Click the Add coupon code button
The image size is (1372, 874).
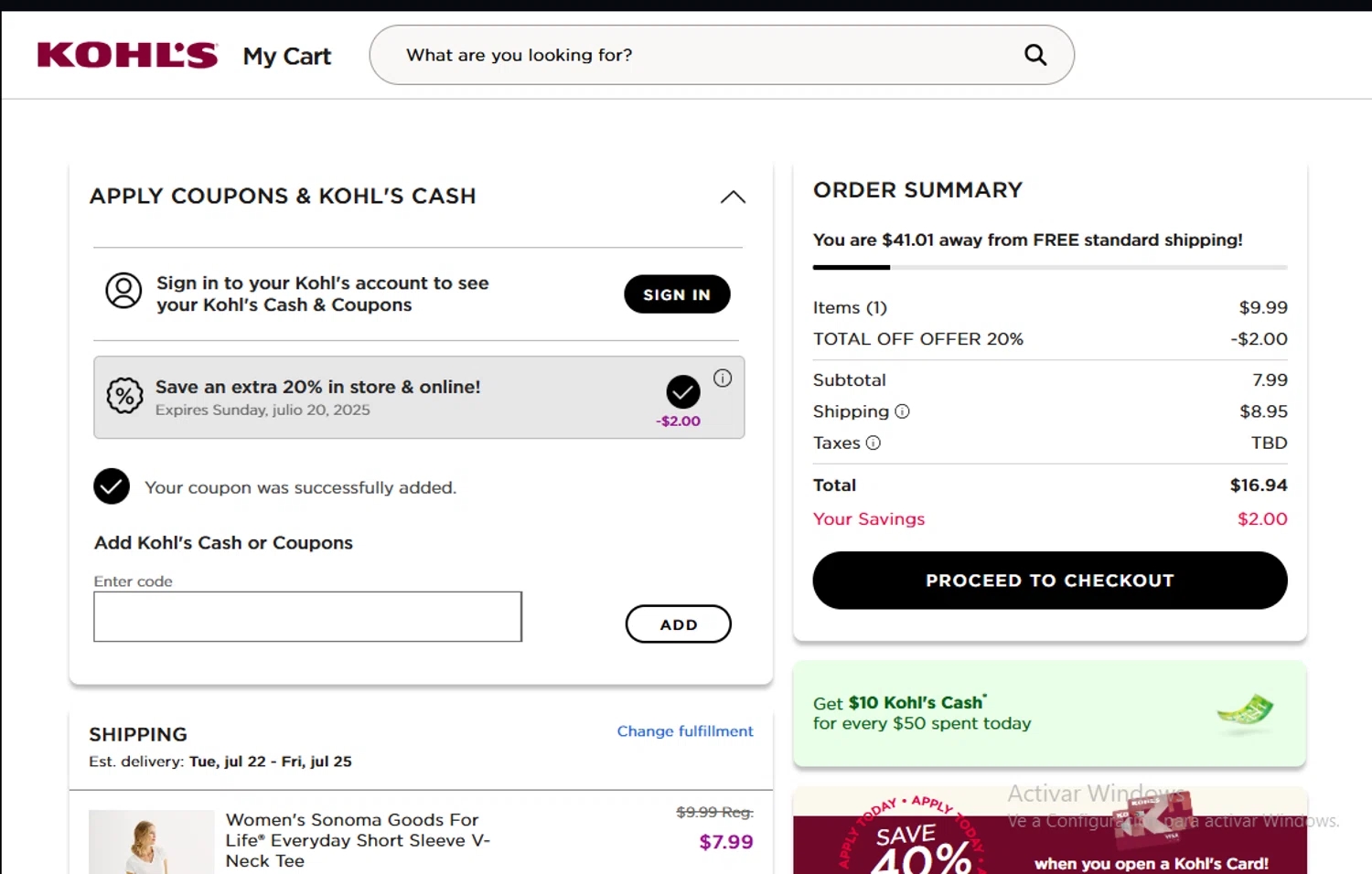(678, 624)
